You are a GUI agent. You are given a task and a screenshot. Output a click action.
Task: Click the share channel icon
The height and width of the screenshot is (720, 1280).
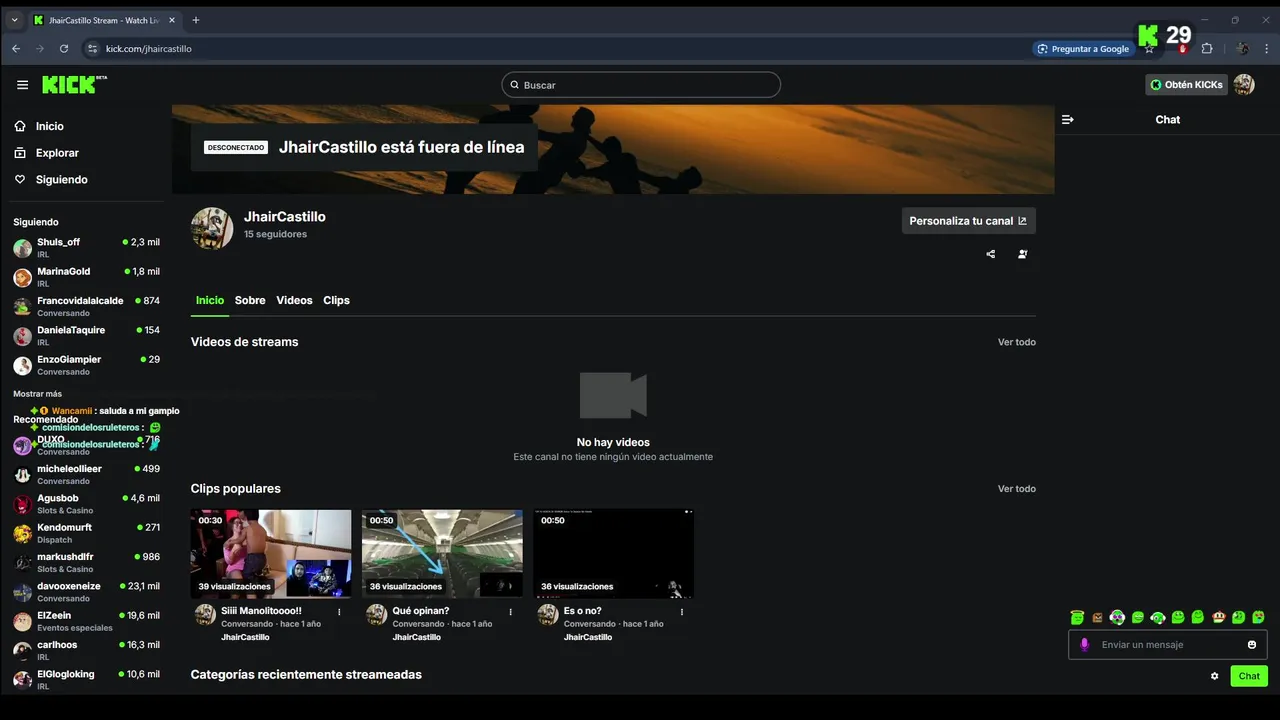pyautogui.click(x=991, y=254)
